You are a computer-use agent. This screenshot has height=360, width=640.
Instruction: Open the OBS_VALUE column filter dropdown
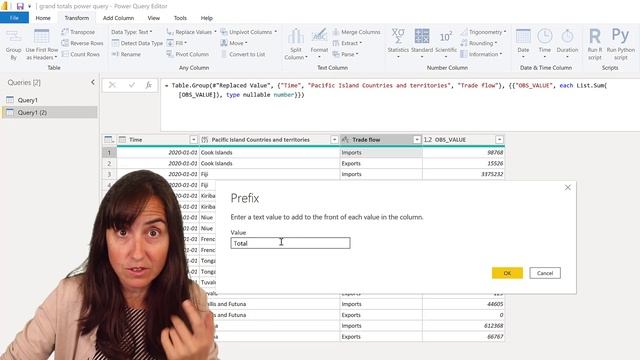[x=499, y=140]
